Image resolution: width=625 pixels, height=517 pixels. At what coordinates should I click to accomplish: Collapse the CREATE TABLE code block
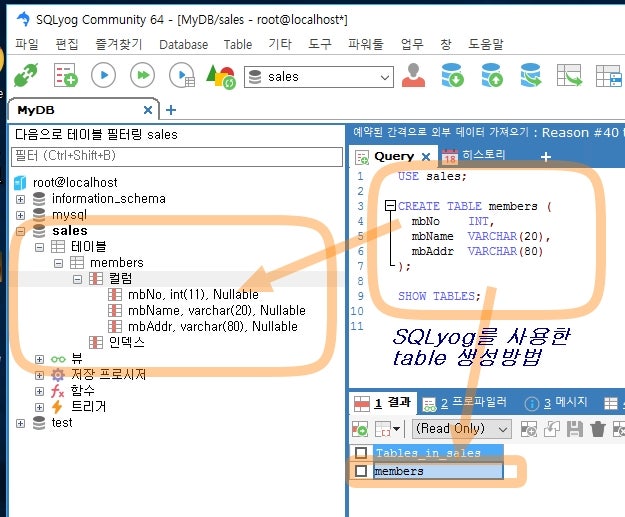[x=390, y=206]
